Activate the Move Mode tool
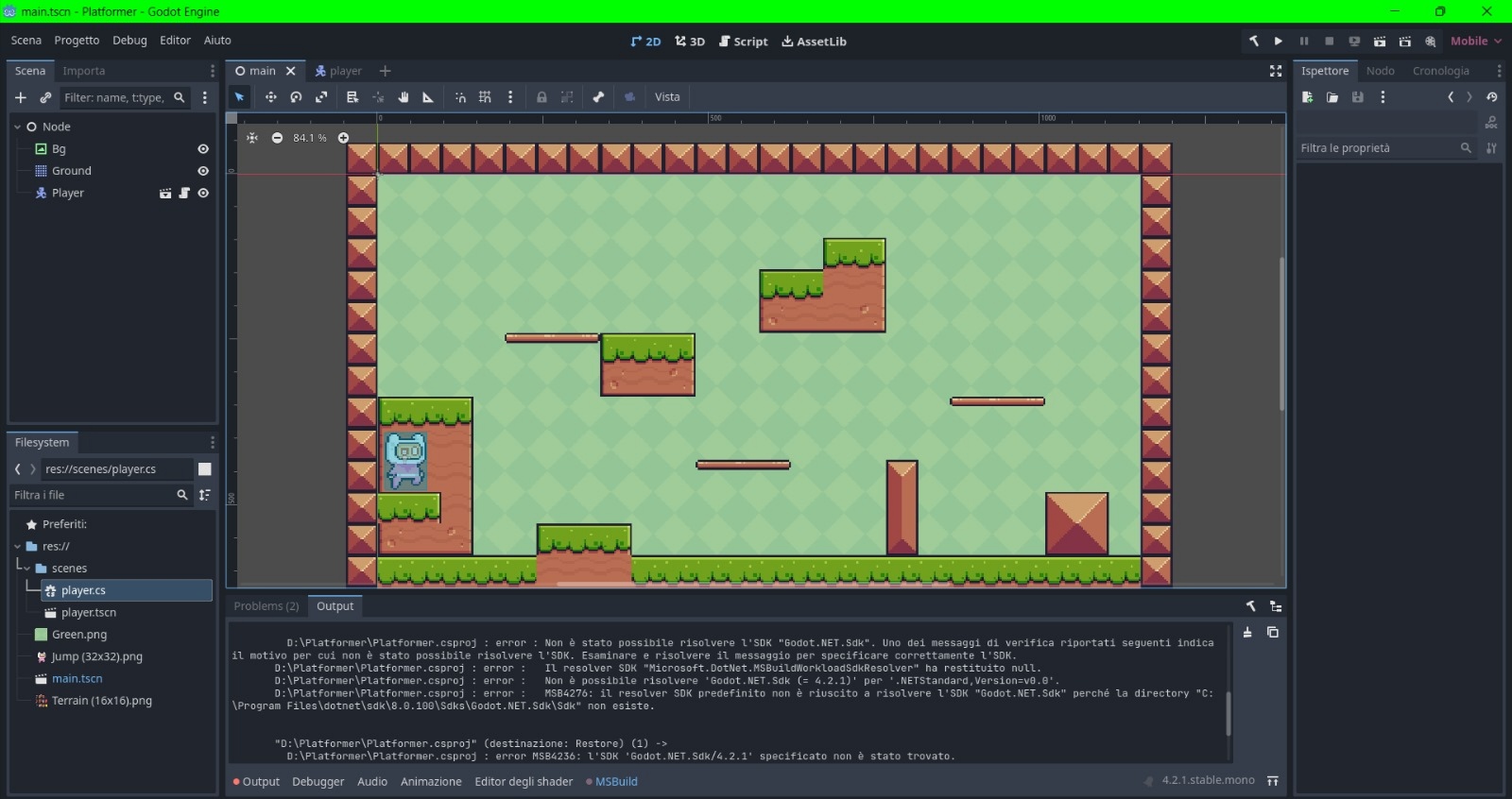This screenshot has width=1512, height=799. 271,97
